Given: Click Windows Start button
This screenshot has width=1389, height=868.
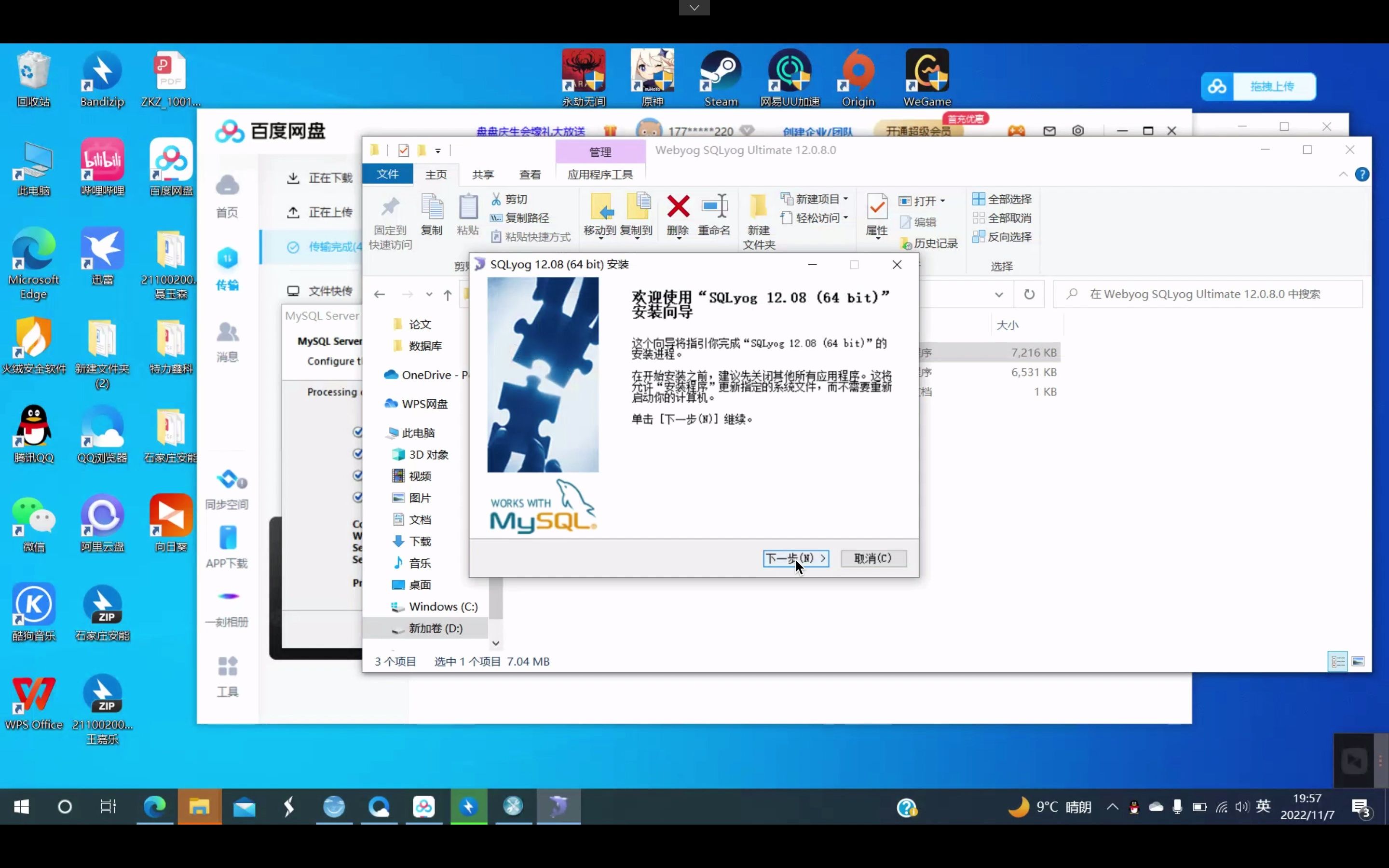Looking at the screenshot, I should point(21,807).
